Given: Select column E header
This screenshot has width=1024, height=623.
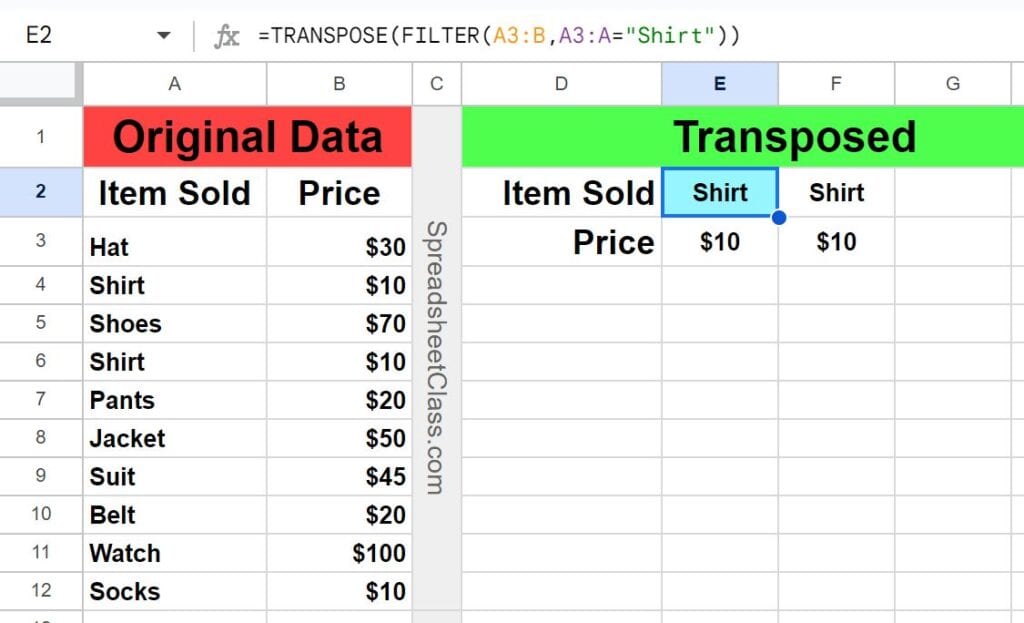Looking at the screenshot, I should coord(720,84).
